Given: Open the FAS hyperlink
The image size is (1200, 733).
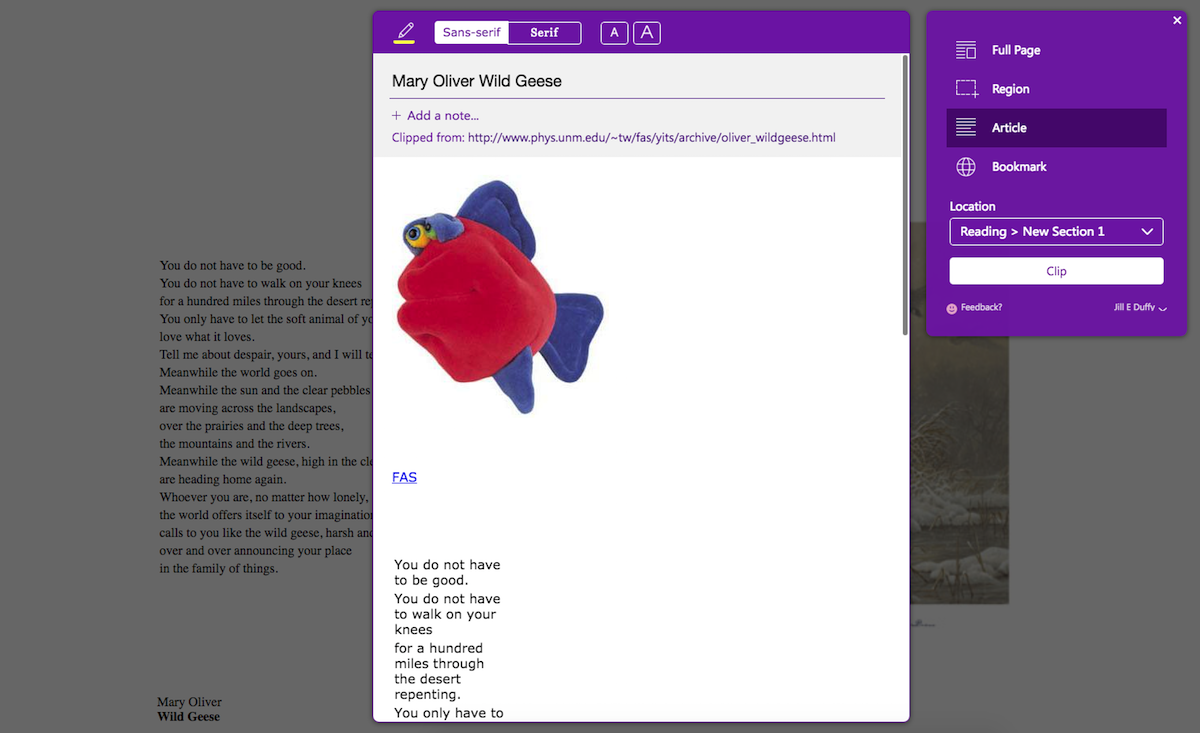Looking at the screenshot, I should point(404,477).
